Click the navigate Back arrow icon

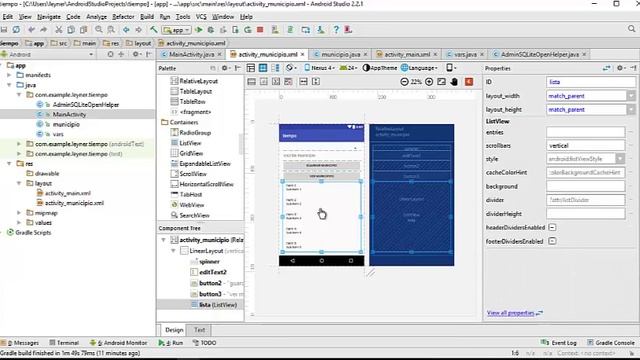(126, 30)
